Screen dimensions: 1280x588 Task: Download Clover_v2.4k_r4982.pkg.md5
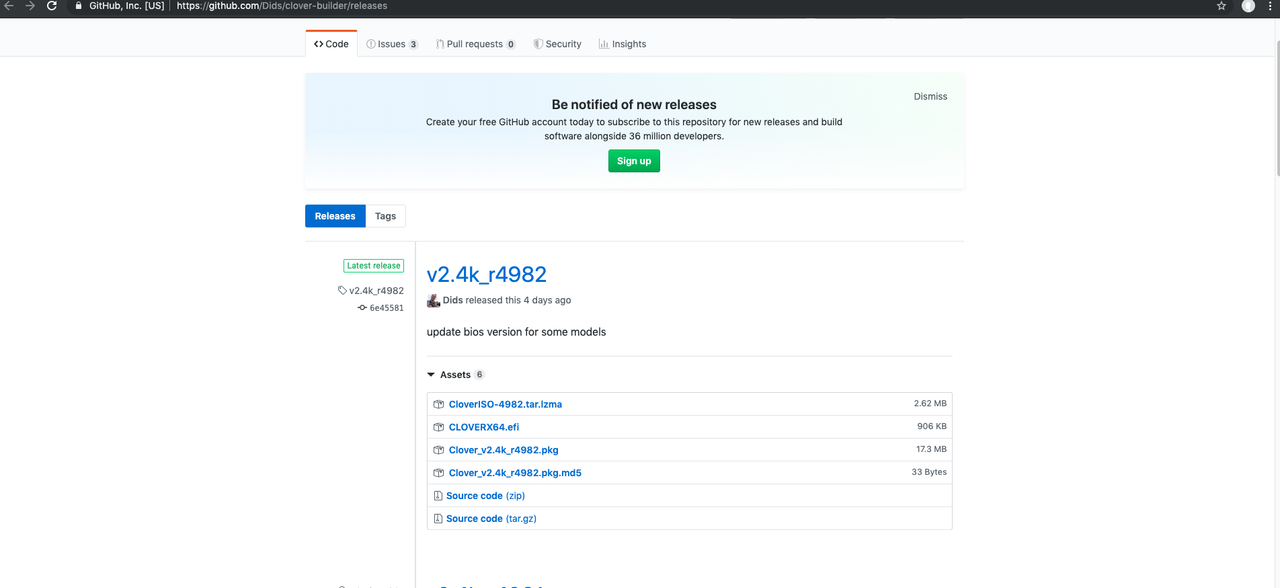(x=515, y=474)
